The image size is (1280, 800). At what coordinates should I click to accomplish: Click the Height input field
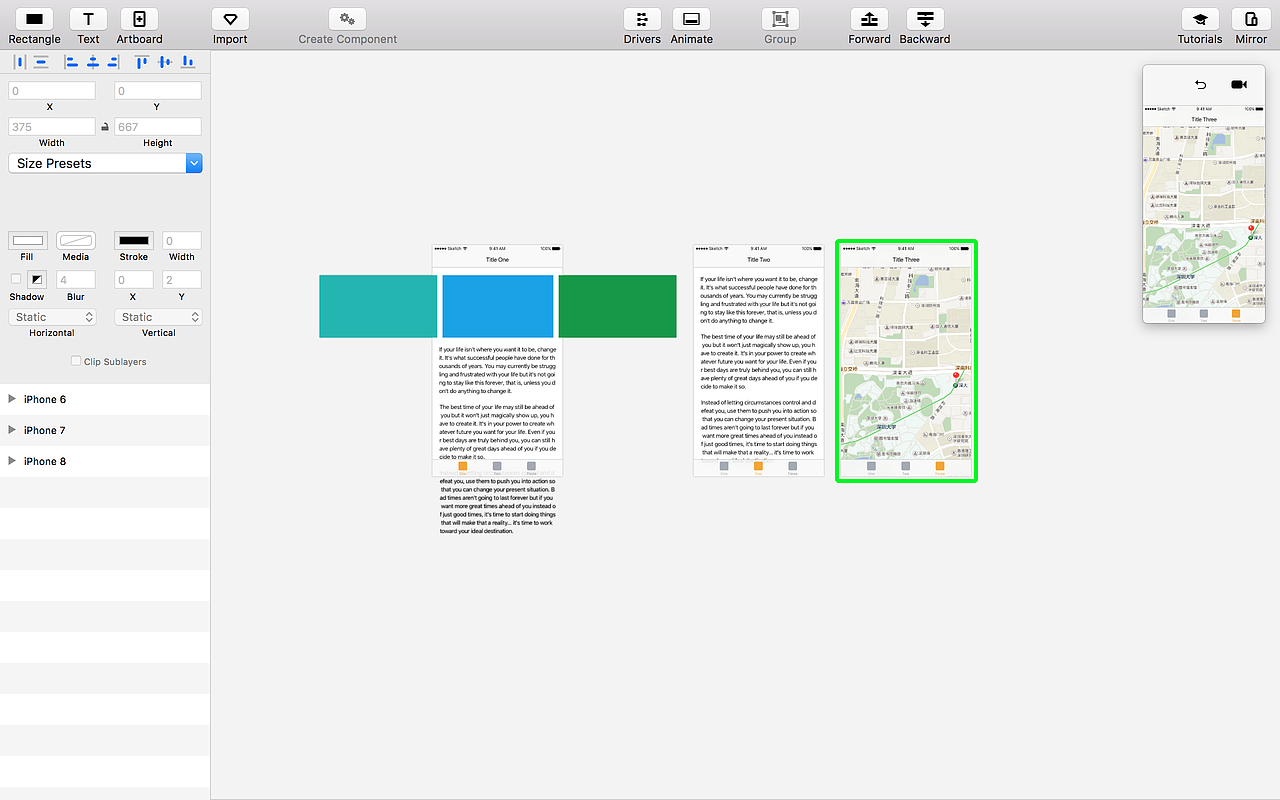tap(158, 127)
